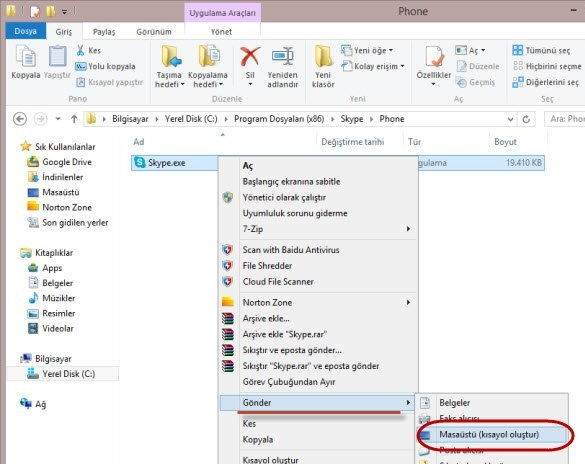Sort by Değiştirme tarihi column header
585x464 pixels.
tap(353, 142)
